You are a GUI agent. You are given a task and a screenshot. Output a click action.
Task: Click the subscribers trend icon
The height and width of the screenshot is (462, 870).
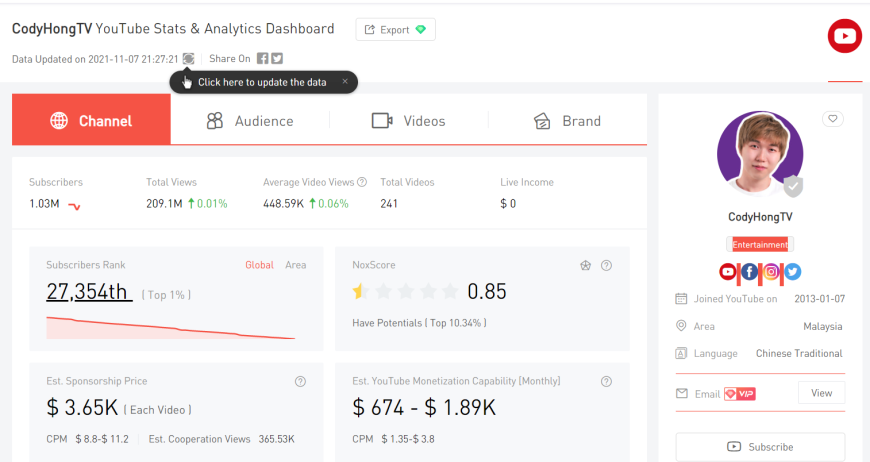click(x=74, y=206)
